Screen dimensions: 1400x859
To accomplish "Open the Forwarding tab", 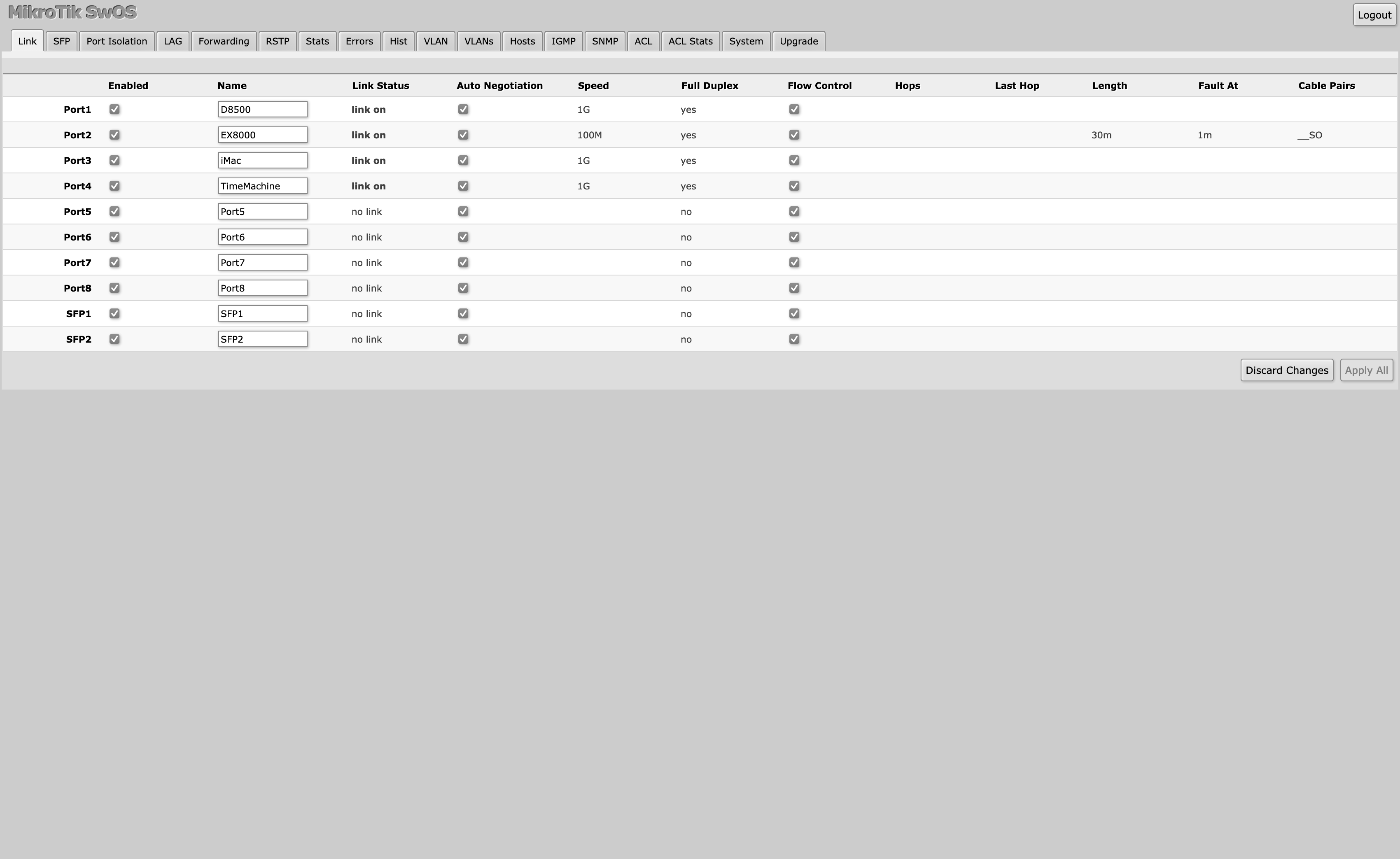I will coord(223,41).
